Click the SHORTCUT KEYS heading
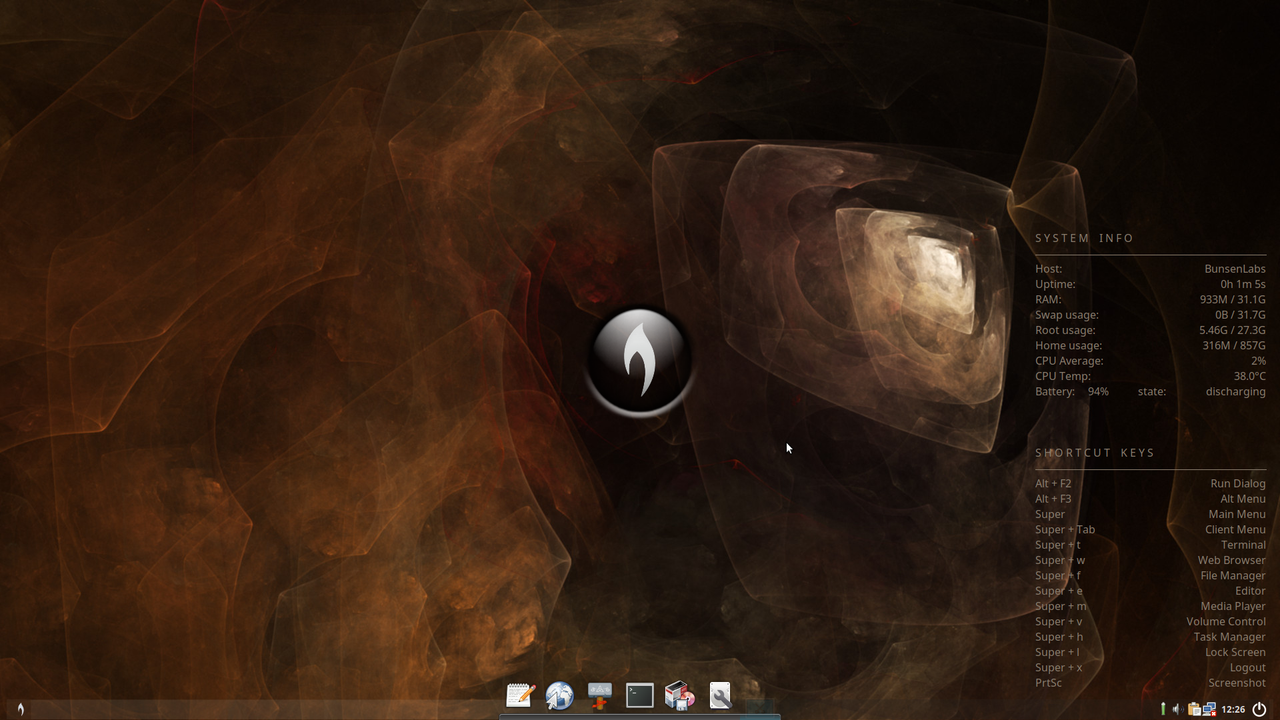 pyautogui.click(x=1095, y=452)
